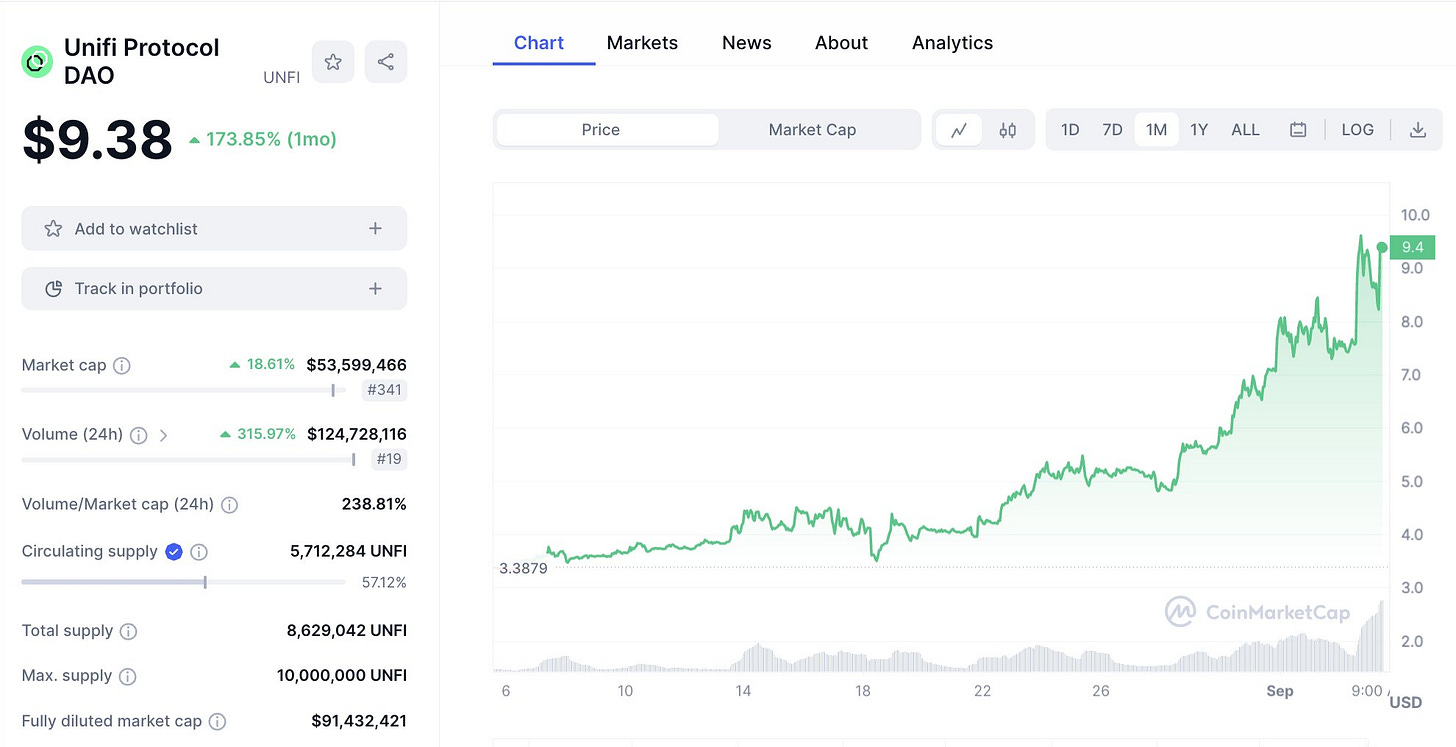Click the #19 volume rank badge

pos(390,460)
